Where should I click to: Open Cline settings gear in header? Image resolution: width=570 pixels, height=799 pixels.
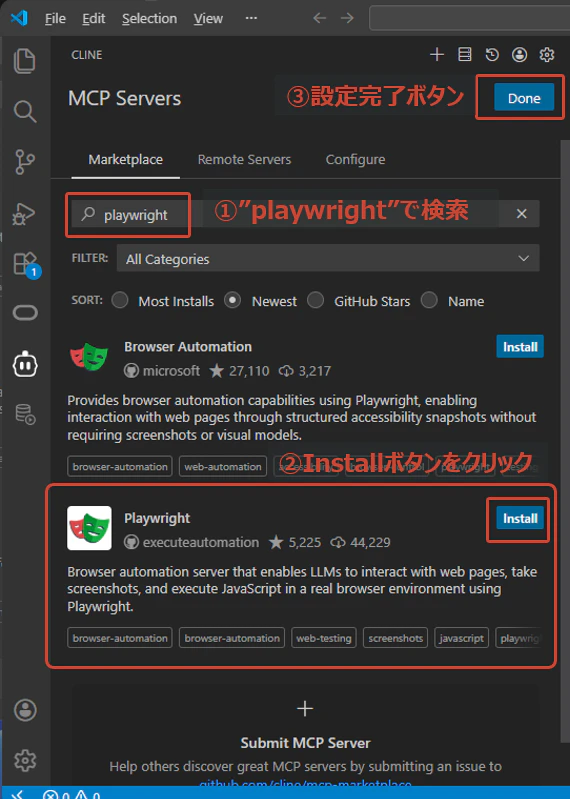coord(547,55)
